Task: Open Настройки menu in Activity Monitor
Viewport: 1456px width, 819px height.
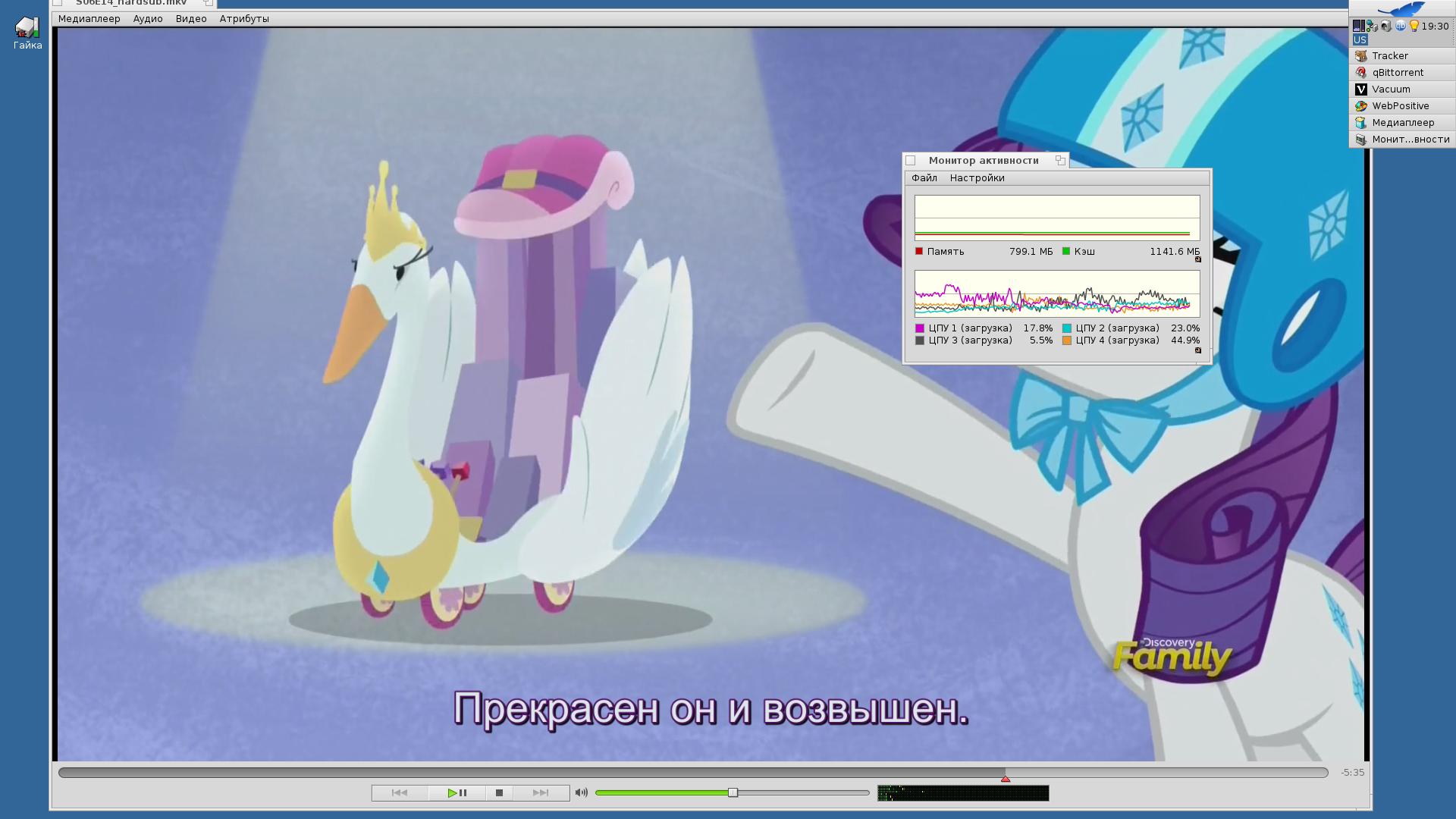Action: click(x=977, y=178)
